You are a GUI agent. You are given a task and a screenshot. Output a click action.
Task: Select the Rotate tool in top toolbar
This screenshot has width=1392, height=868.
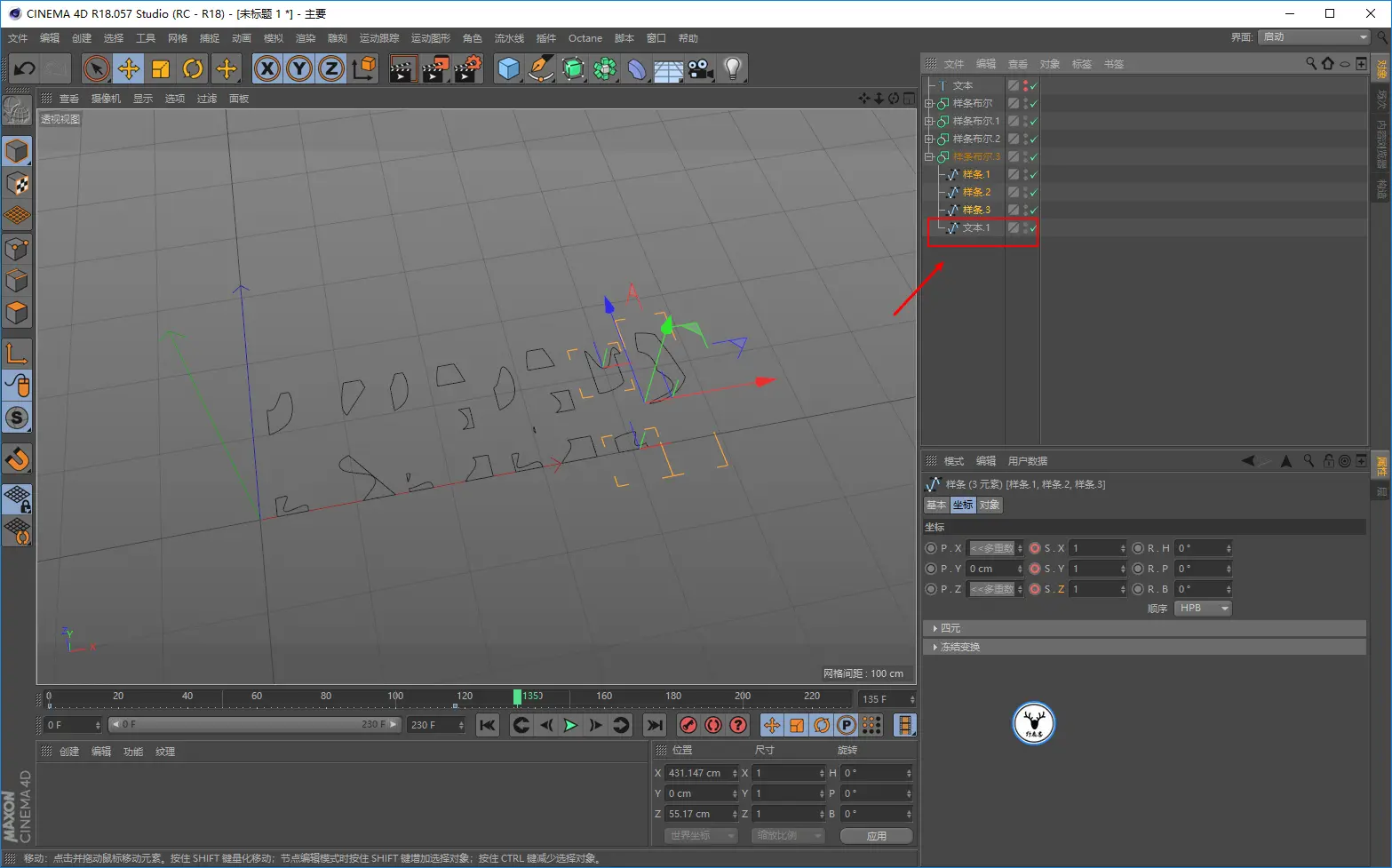193,68
